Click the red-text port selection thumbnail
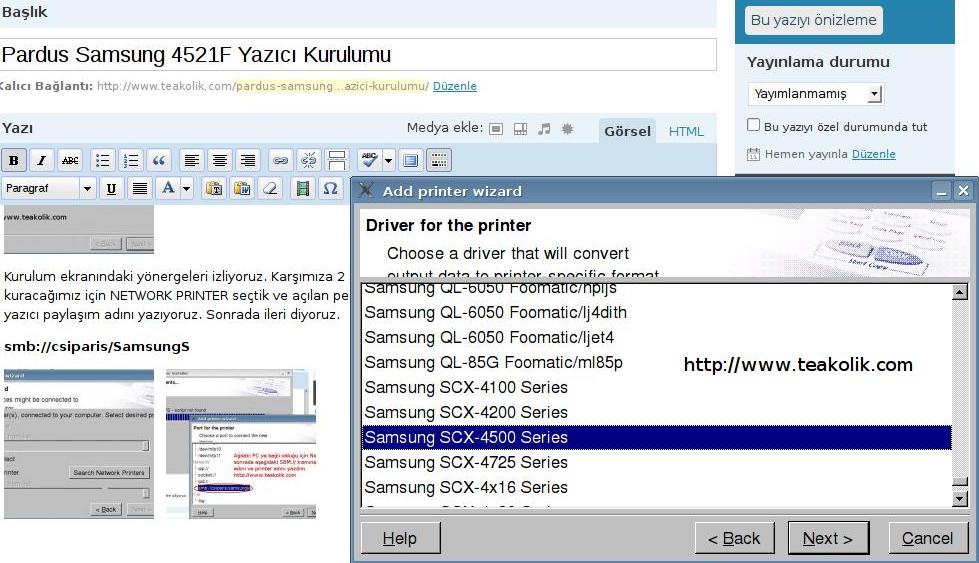Viewport: 979px width, 563px height. point(241,444)
